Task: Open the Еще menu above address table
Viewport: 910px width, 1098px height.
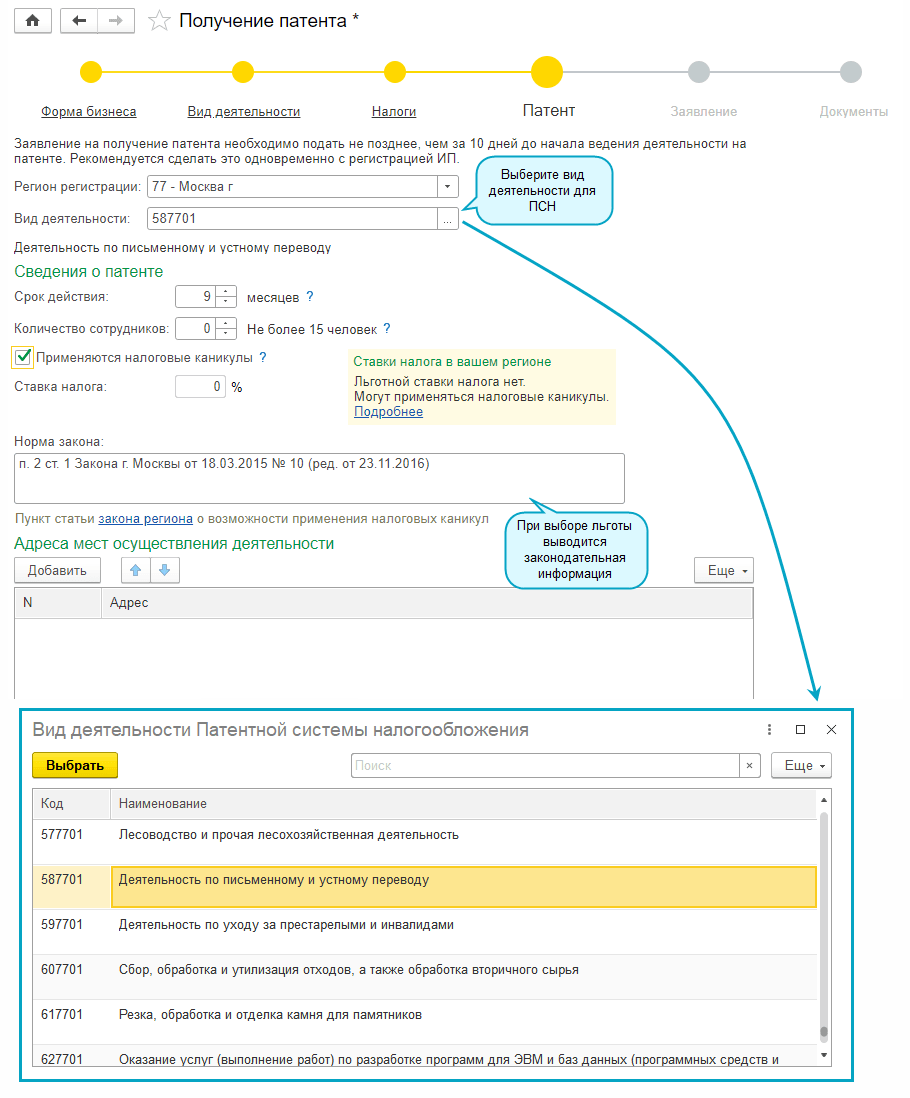Action: click(724, 570)
